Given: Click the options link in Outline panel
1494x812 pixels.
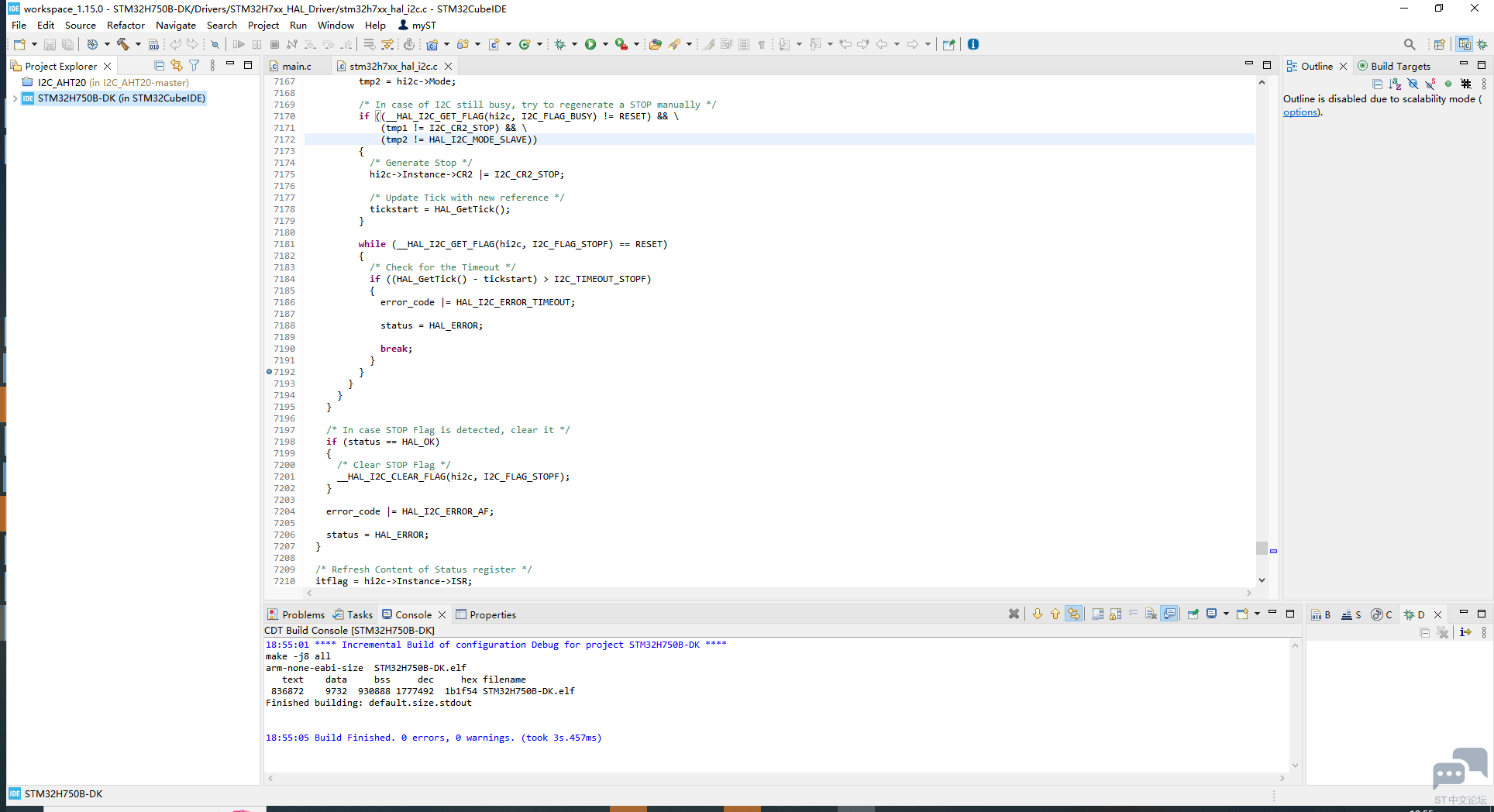Looking at the screenshot, I should pos(1300,112).
